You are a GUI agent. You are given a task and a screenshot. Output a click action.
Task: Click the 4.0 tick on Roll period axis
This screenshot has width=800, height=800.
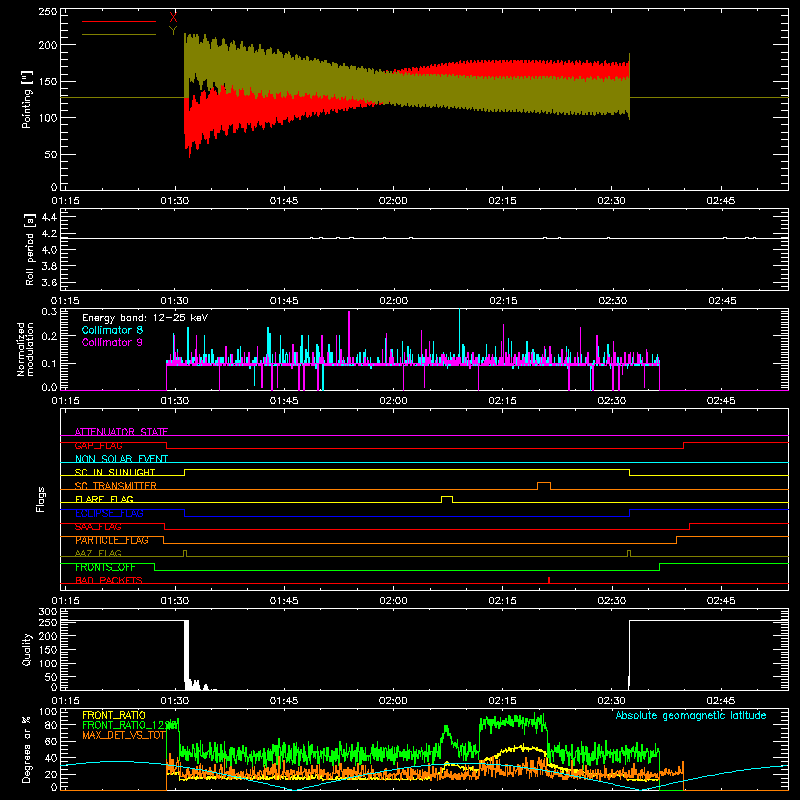pyautogui.click(x=49, y=250)
